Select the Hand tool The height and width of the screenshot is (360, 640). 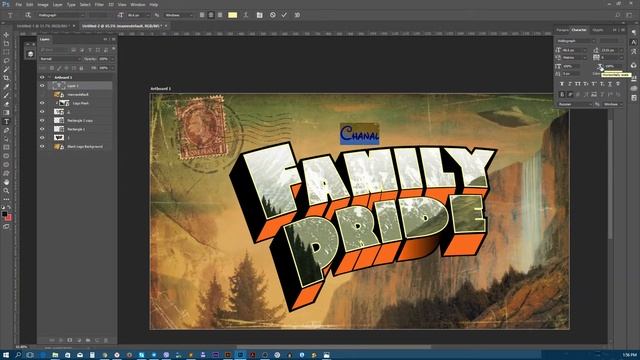pyautogui.click(x=6, y=182)
